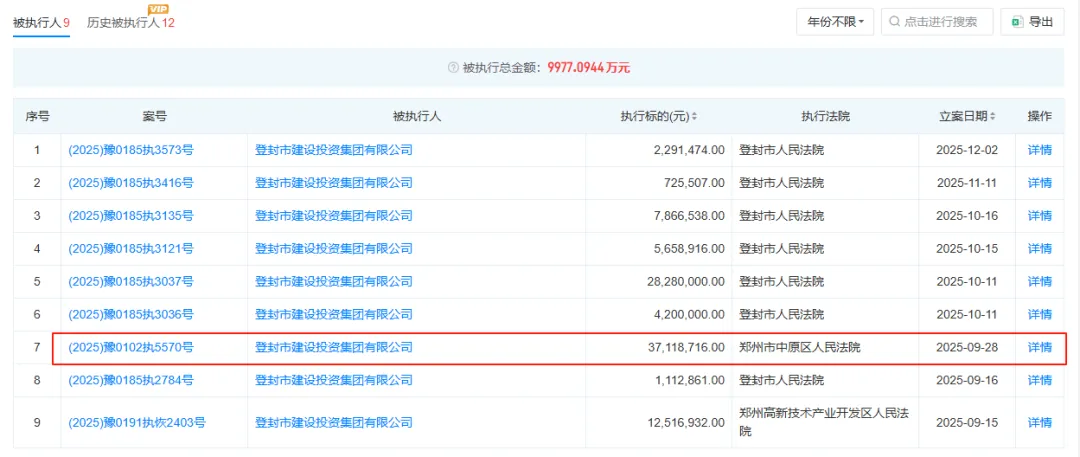Click the 案号 column header
The height and width of the screenshot is (457, 1080).
pos(154,116)
